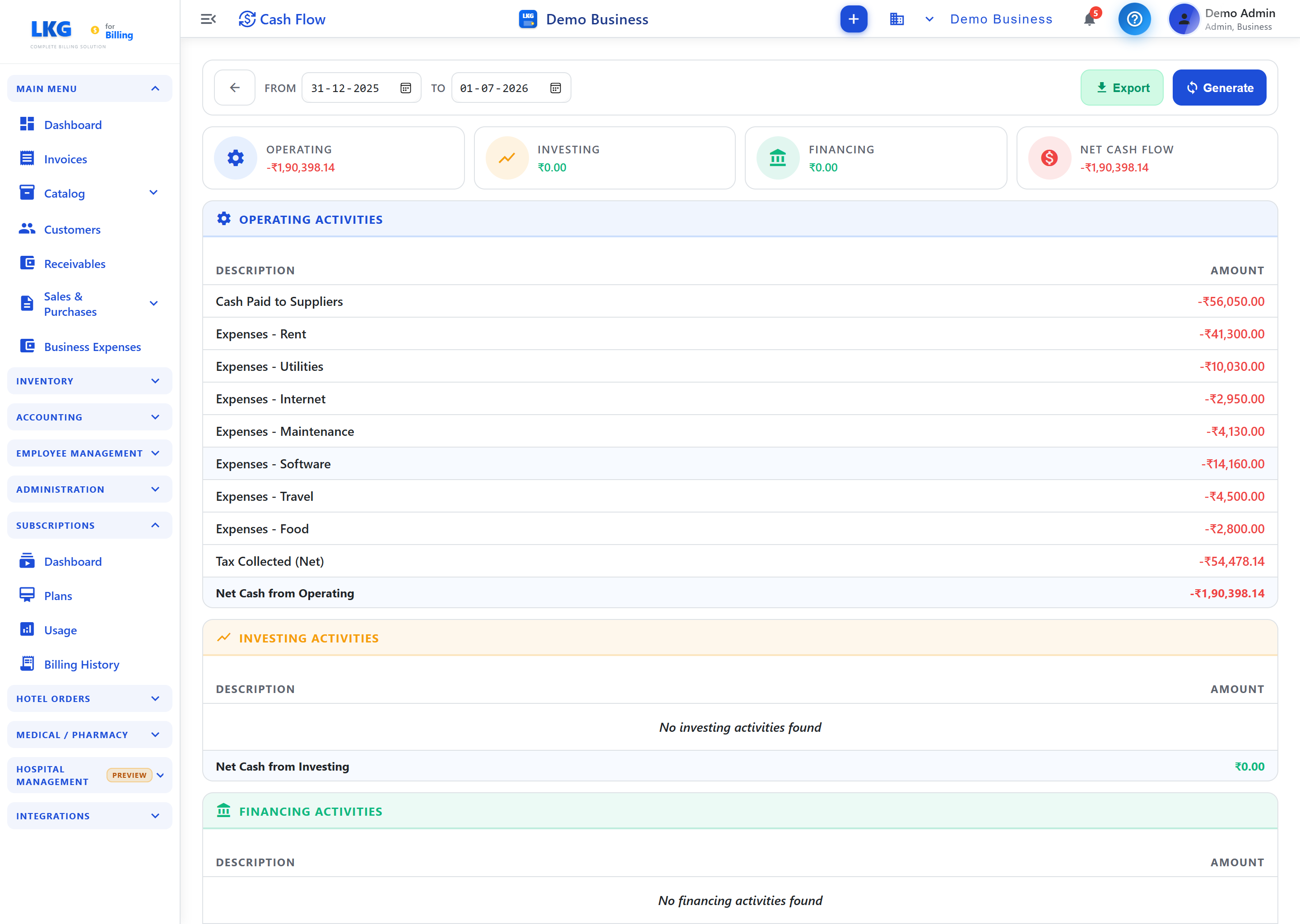Expand the Catalog submenu
1300x924 pixels.
click(153, 193)
